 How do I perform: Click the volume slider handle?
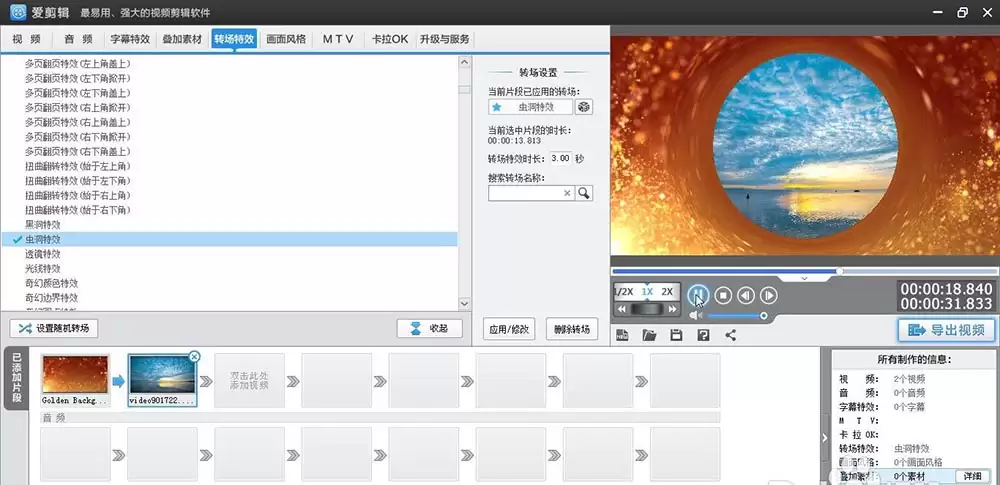point(763,316)
